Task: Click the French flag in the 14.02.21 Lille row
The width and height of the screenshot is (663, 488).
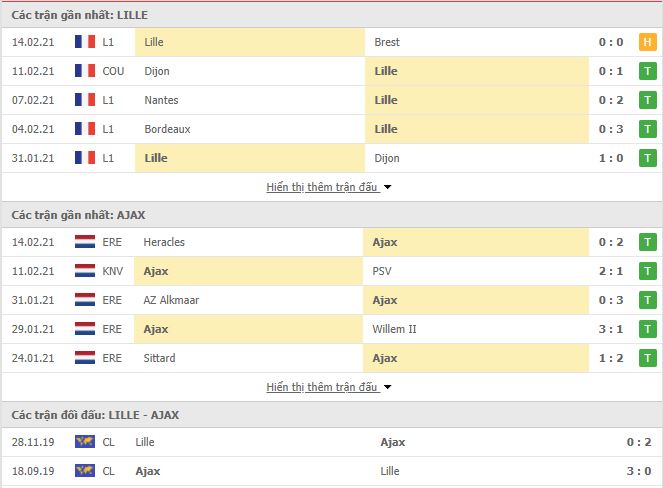Action: [85, 42]
